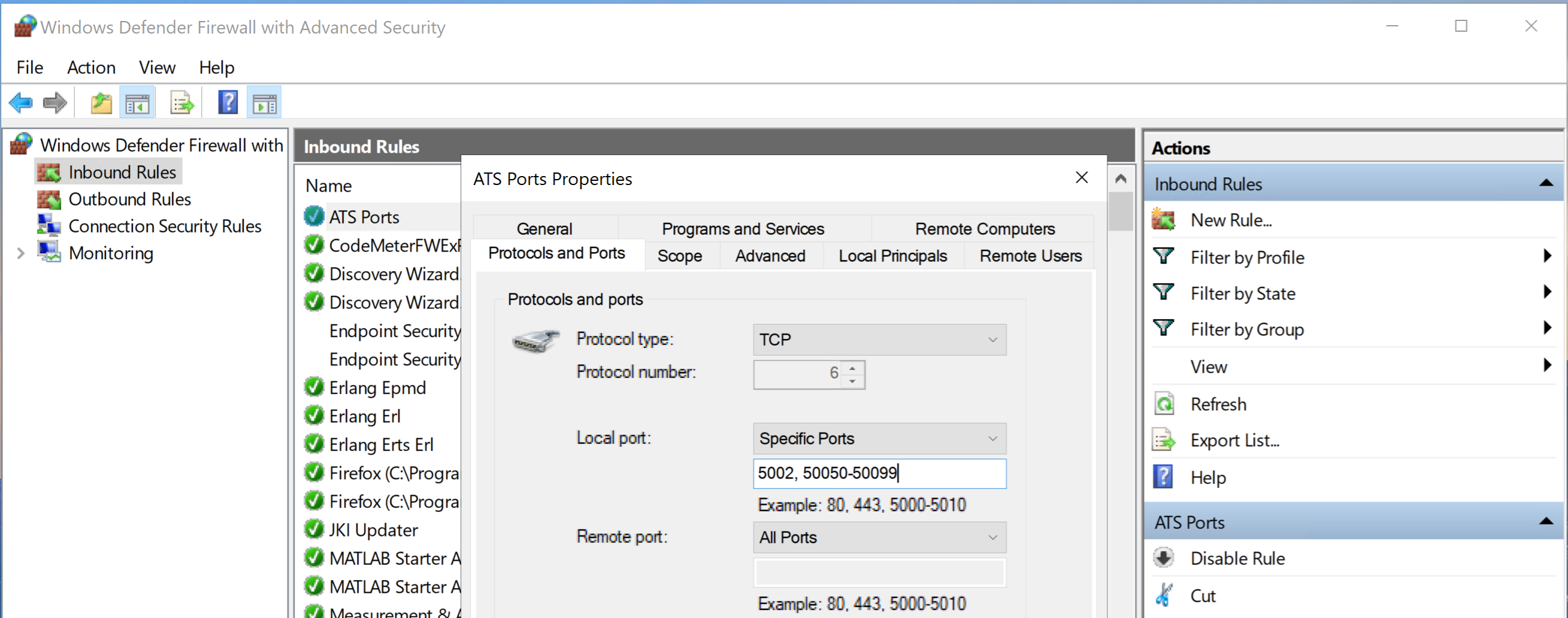Click the Back arrow toolbar icon
The image size is (1568, 618).
[x=21, y=103]
